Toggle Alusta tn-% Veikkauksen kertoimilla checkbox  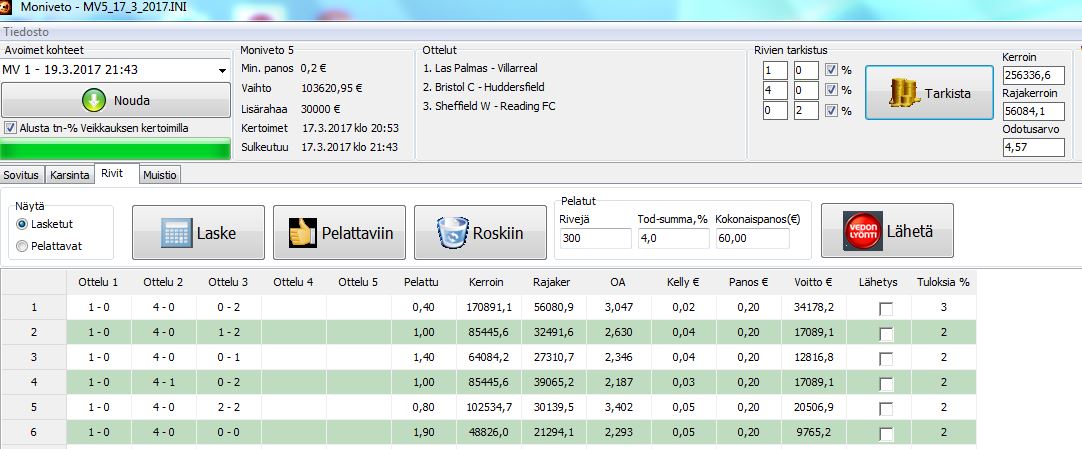click(10, 128)
